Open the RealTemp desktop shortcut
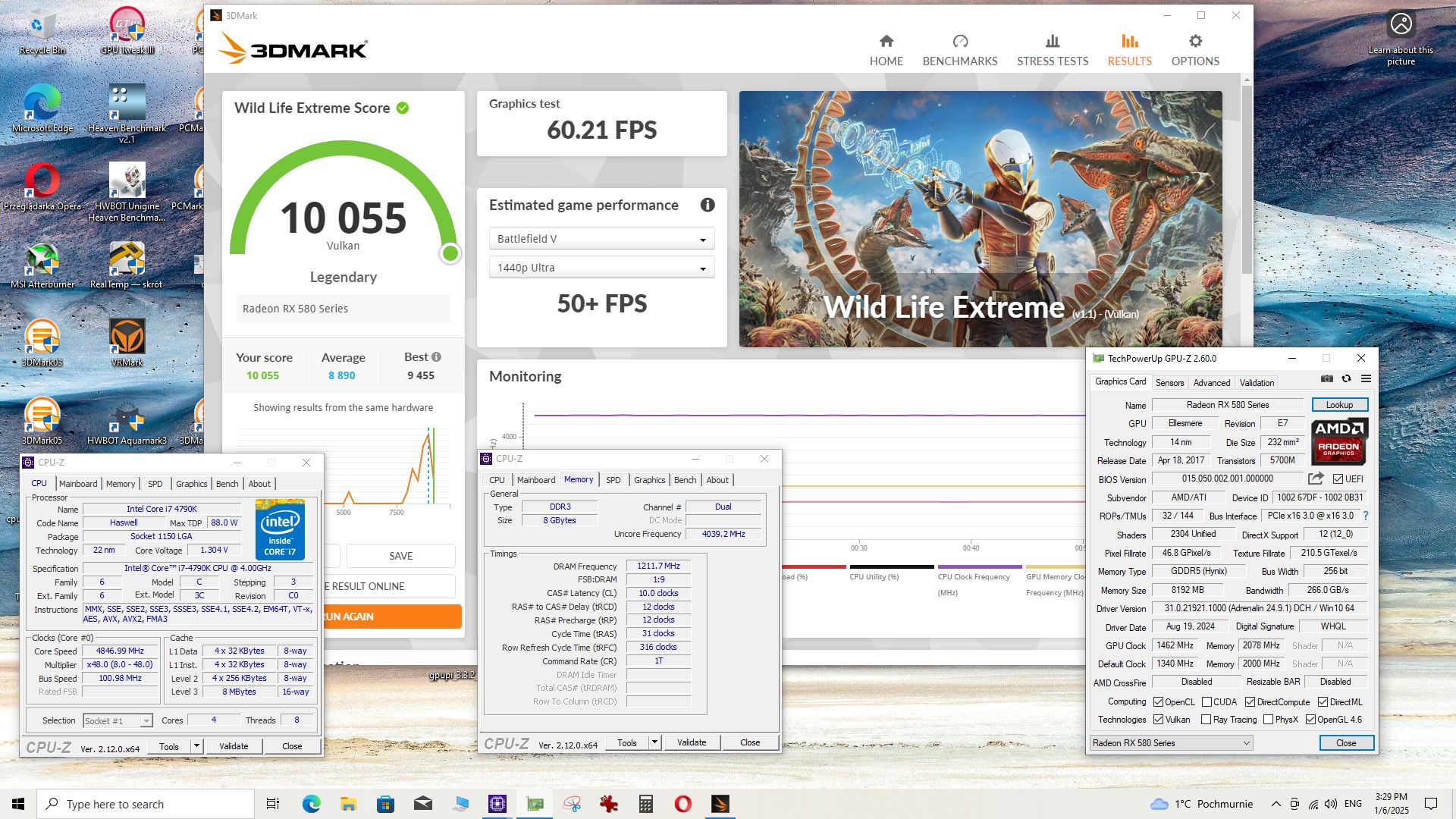This screenshot has height=819, width=1456. click(127, 266)
